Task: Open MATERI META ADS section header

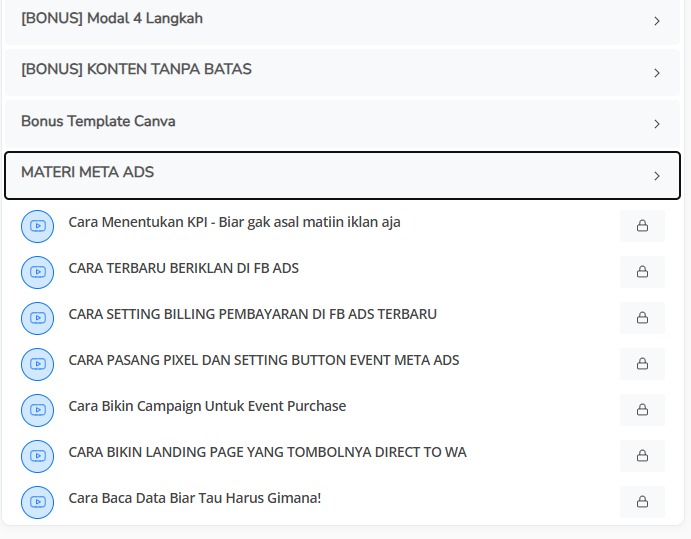Action: point(88,172)
